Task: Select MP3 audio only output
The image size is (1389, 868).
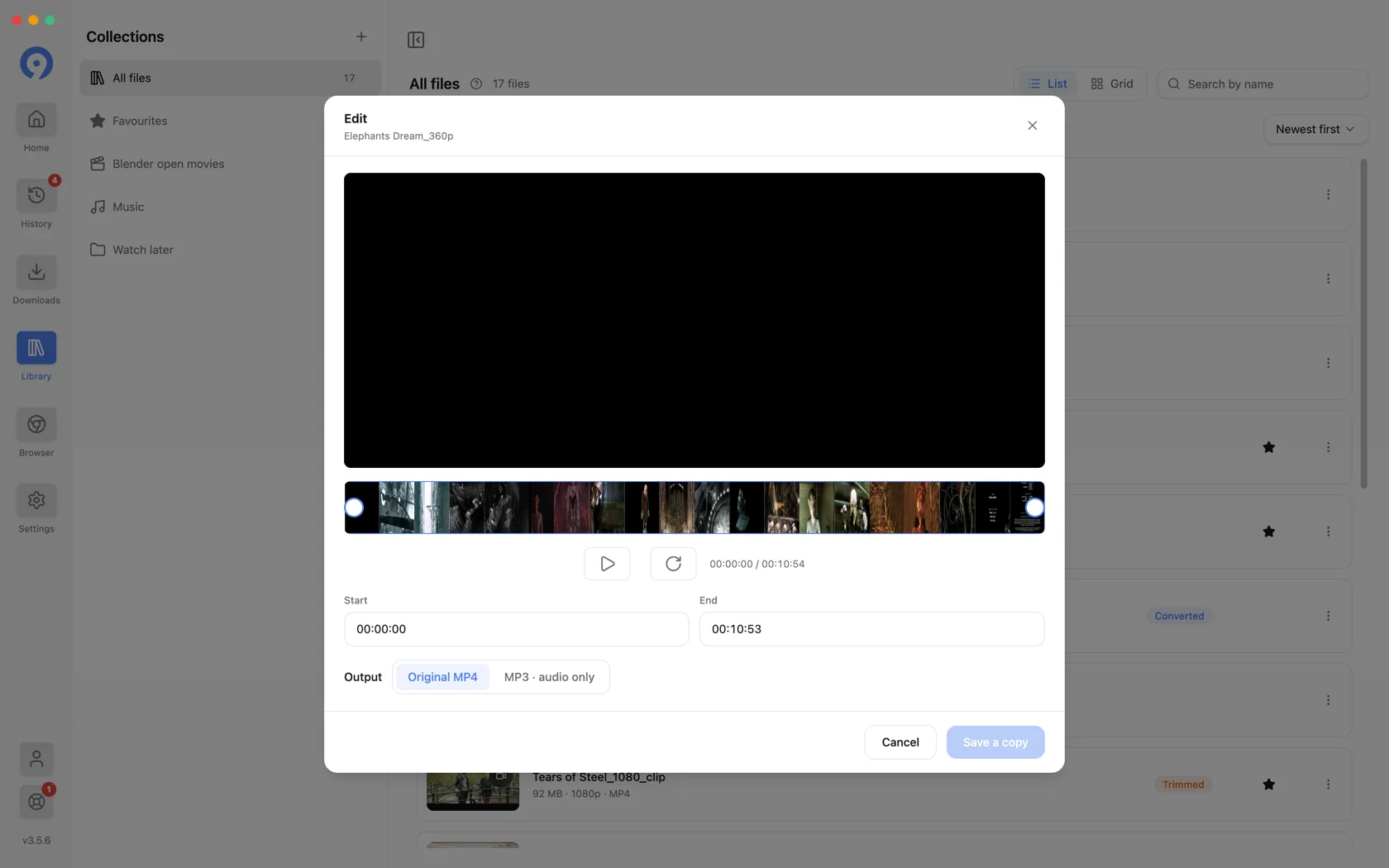Action: pyautogui.click(x=549, y=677)
